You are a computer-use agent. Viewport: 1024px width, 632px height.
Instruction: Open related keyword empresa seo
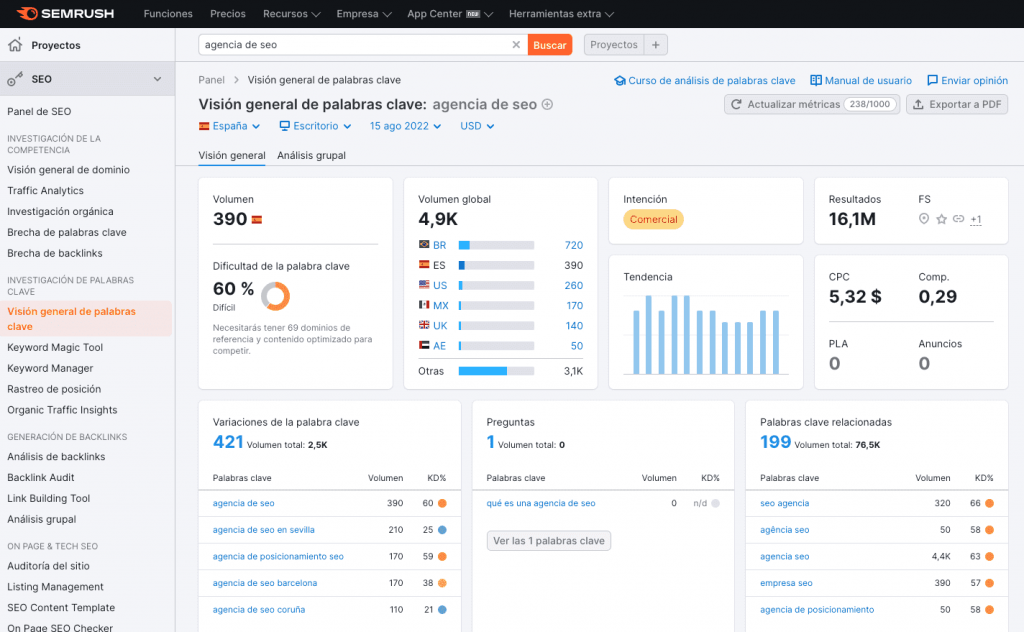point(786,583)
